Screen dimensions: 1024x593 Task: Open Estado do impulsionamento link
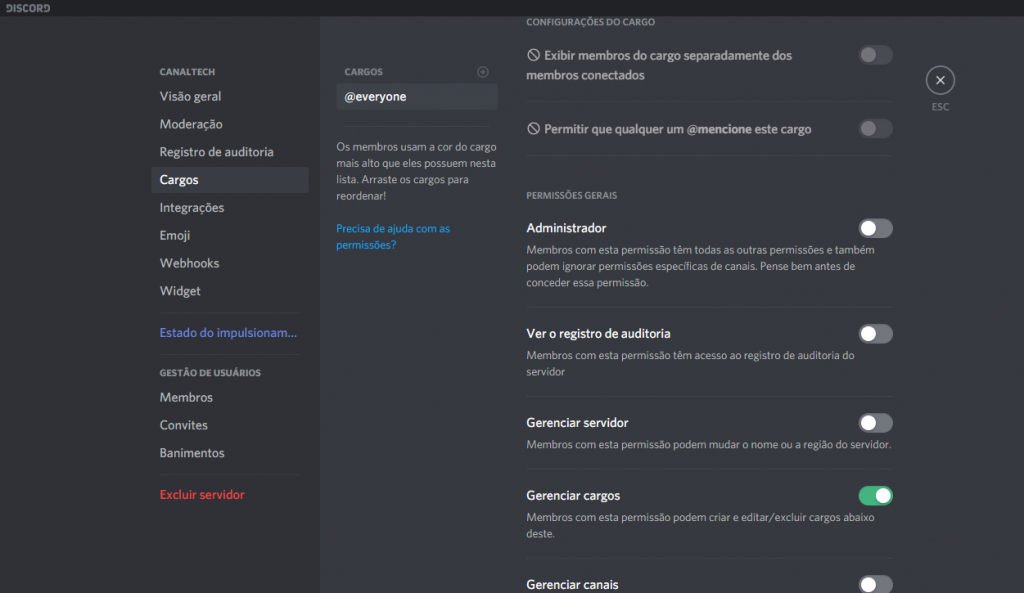[230, 333]
